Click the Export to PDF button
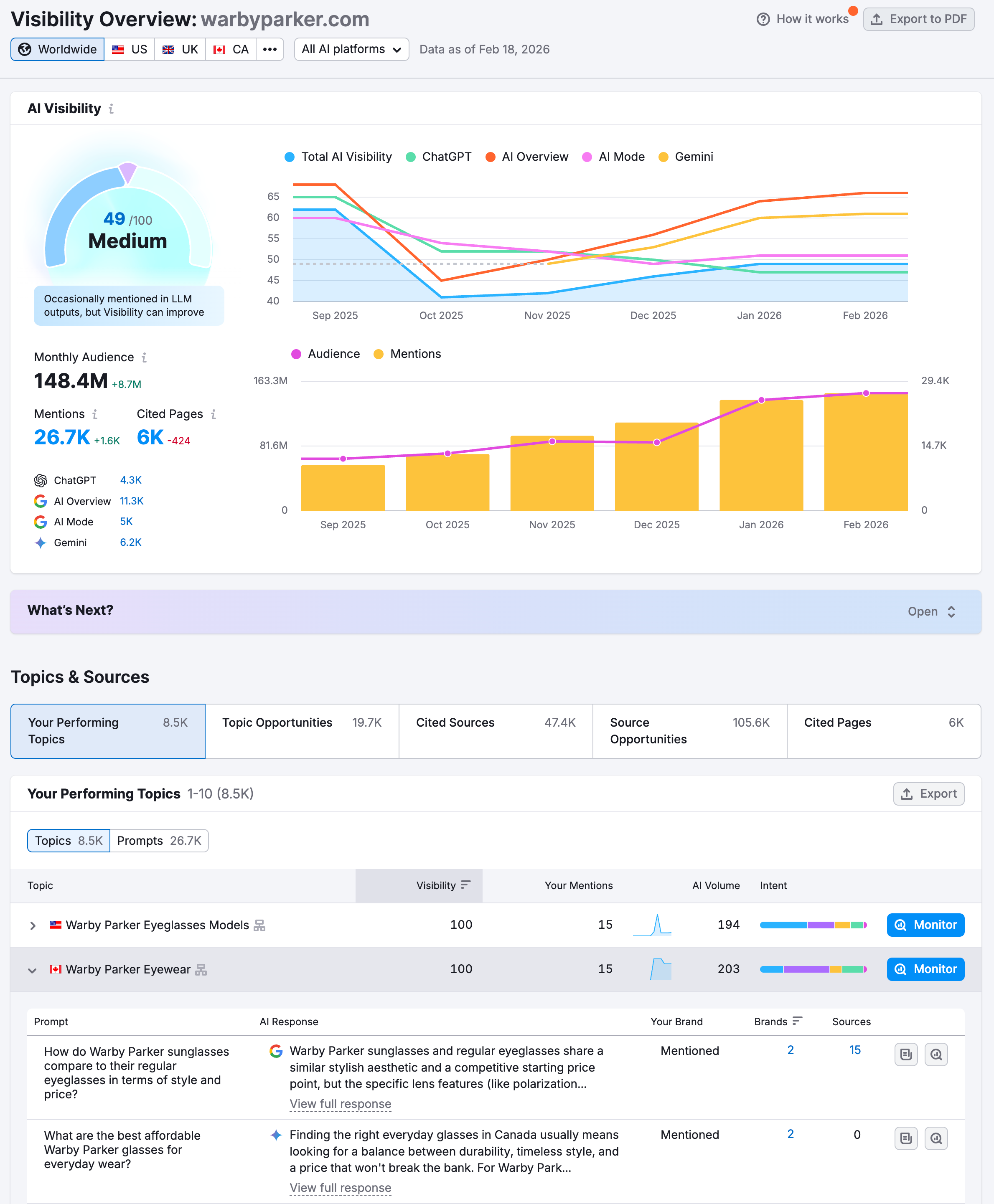This screenshot has width=994, height=1204. (x=918, y=19)
